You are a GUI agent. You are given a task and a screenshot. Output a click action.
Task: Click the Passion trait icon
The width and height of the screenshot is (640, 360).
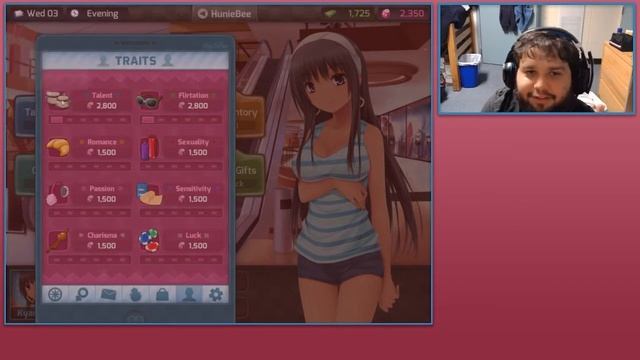click(58, 194)
